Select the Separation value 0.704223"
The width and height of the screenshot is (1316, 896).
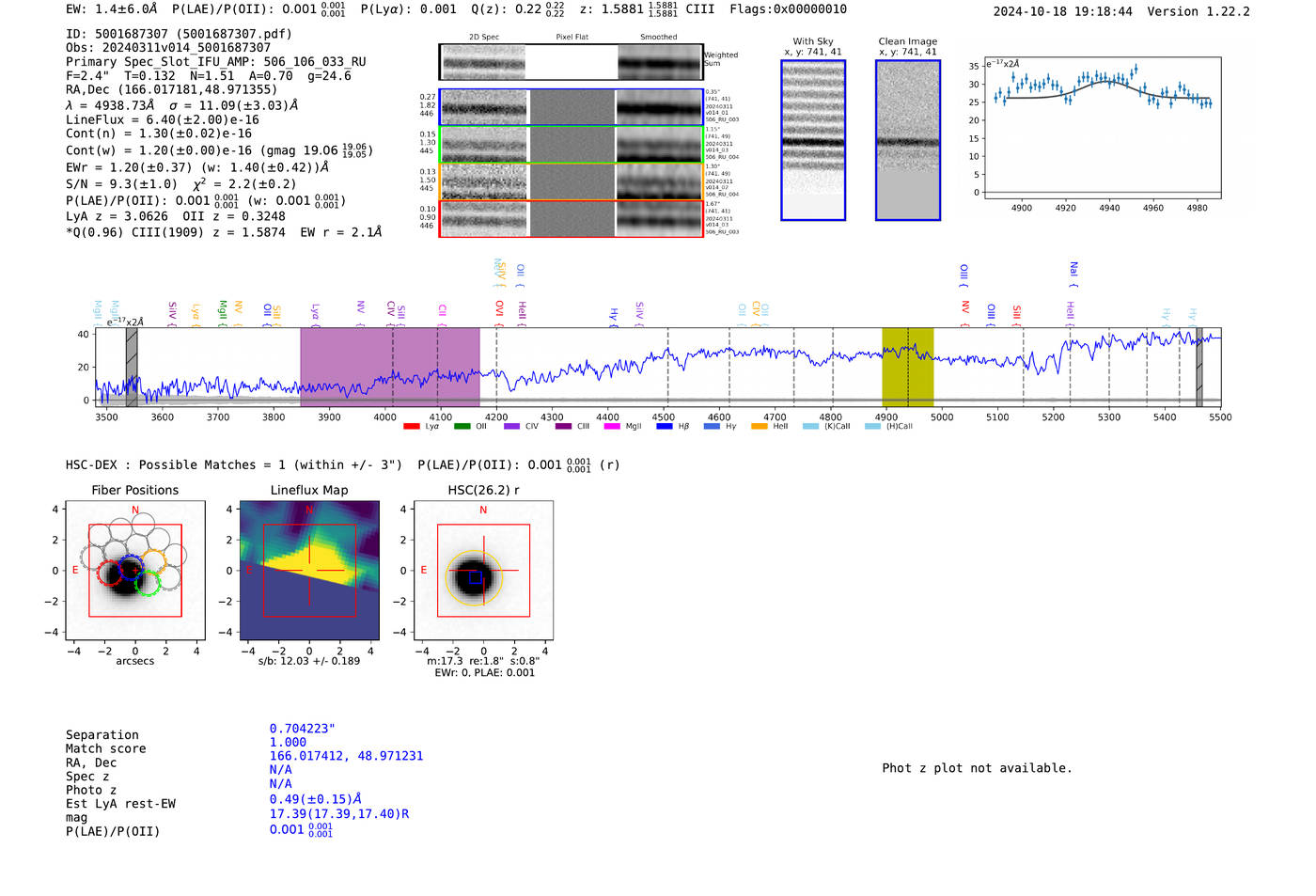point(303,729)
